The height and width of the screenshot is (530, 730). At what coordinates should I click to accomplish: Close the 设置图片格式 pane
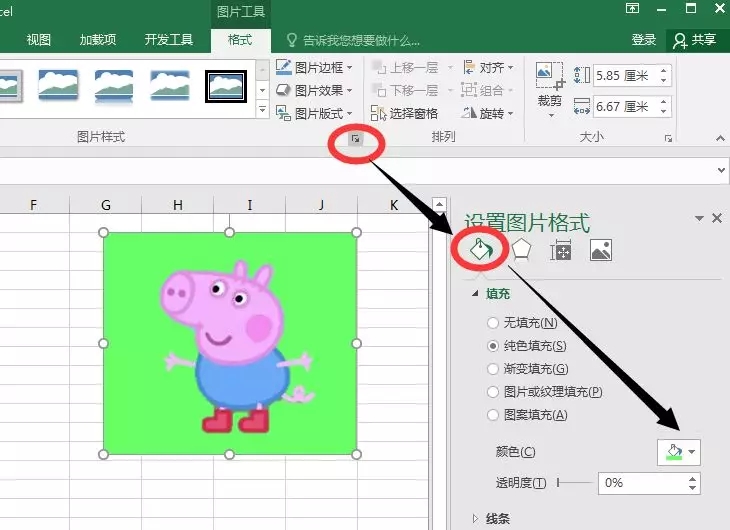(x=716, y=218)
